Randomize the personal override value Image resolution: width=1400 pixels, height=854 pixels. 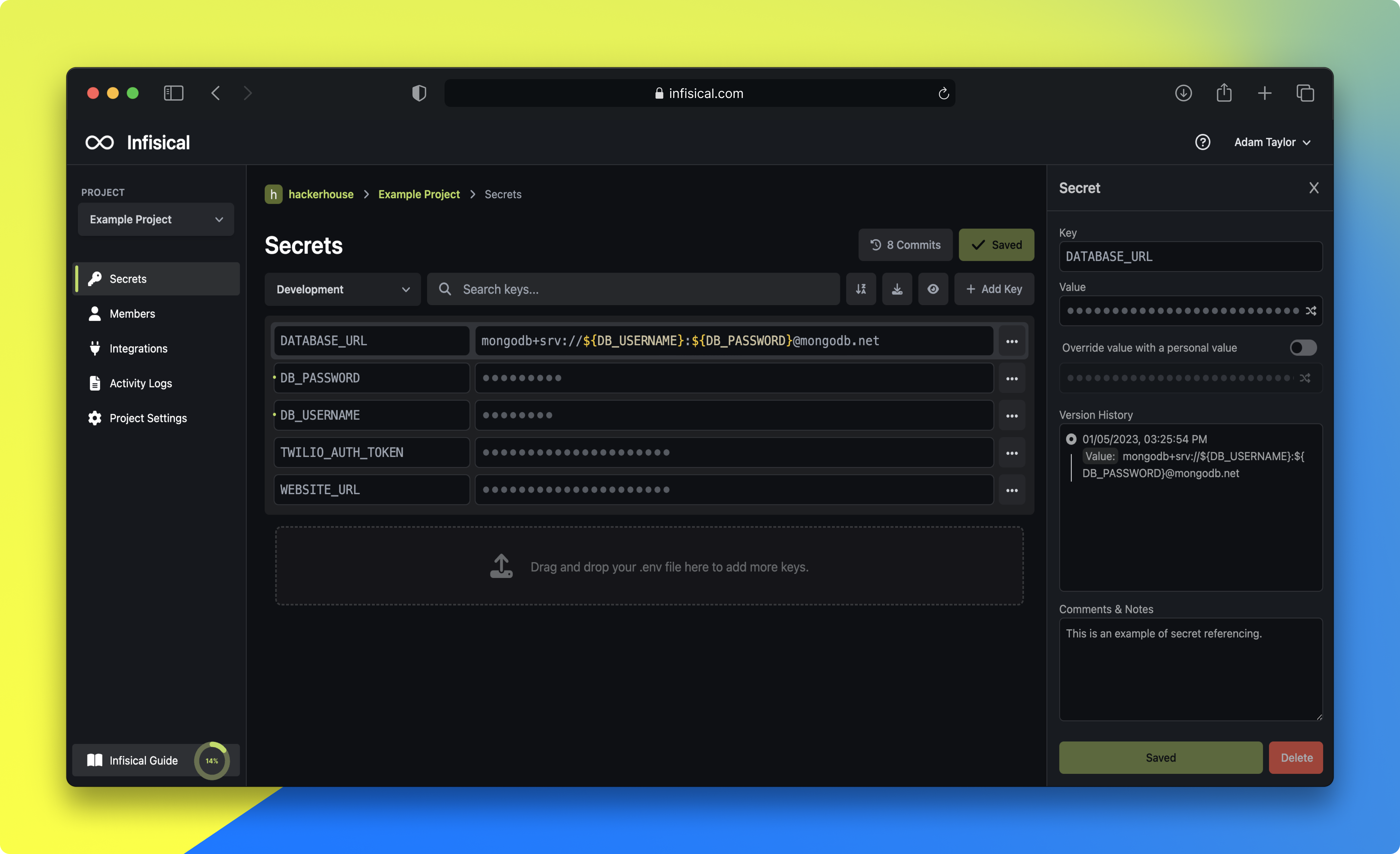pos(1305,378)
